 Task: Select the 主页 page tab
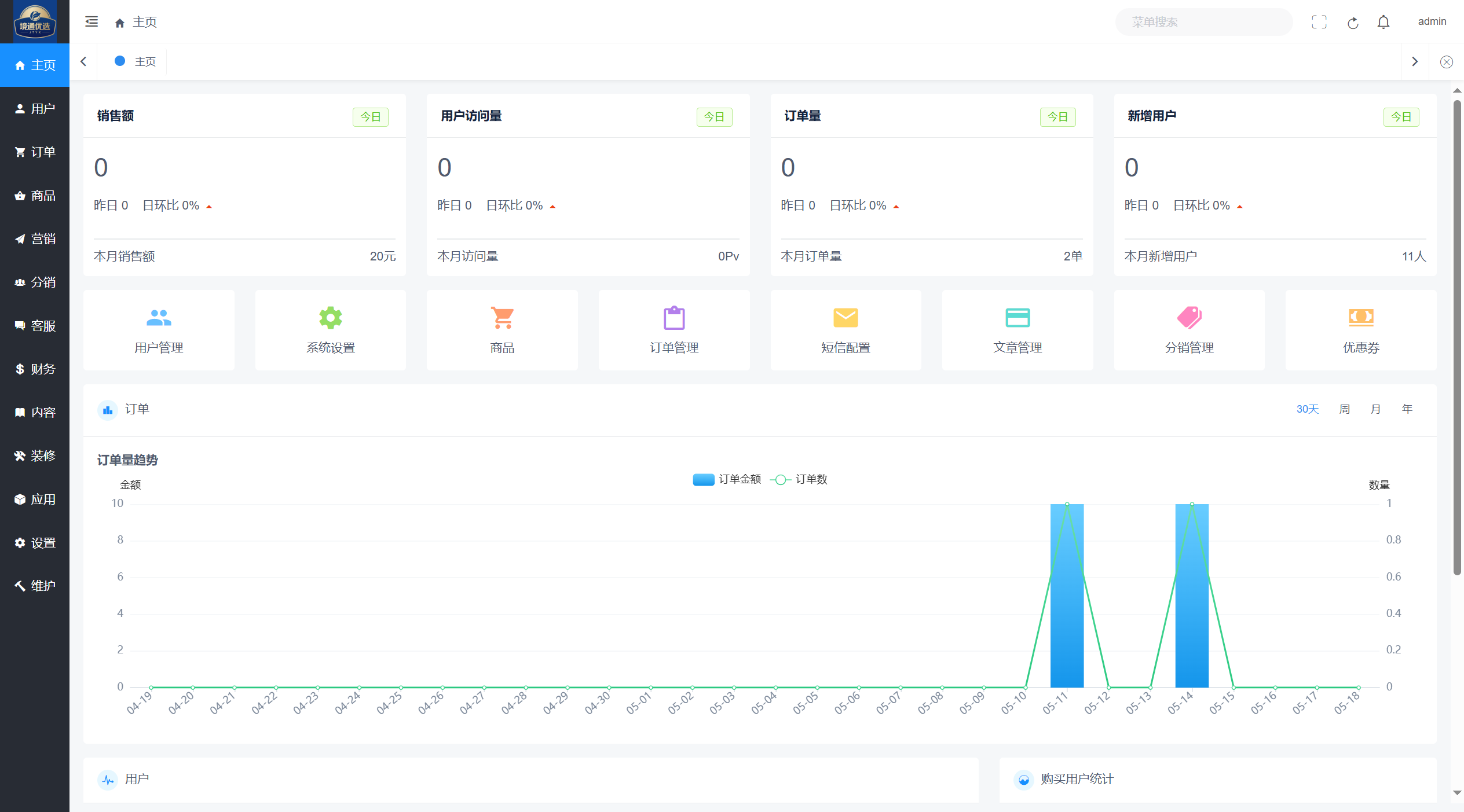[136, 61]
